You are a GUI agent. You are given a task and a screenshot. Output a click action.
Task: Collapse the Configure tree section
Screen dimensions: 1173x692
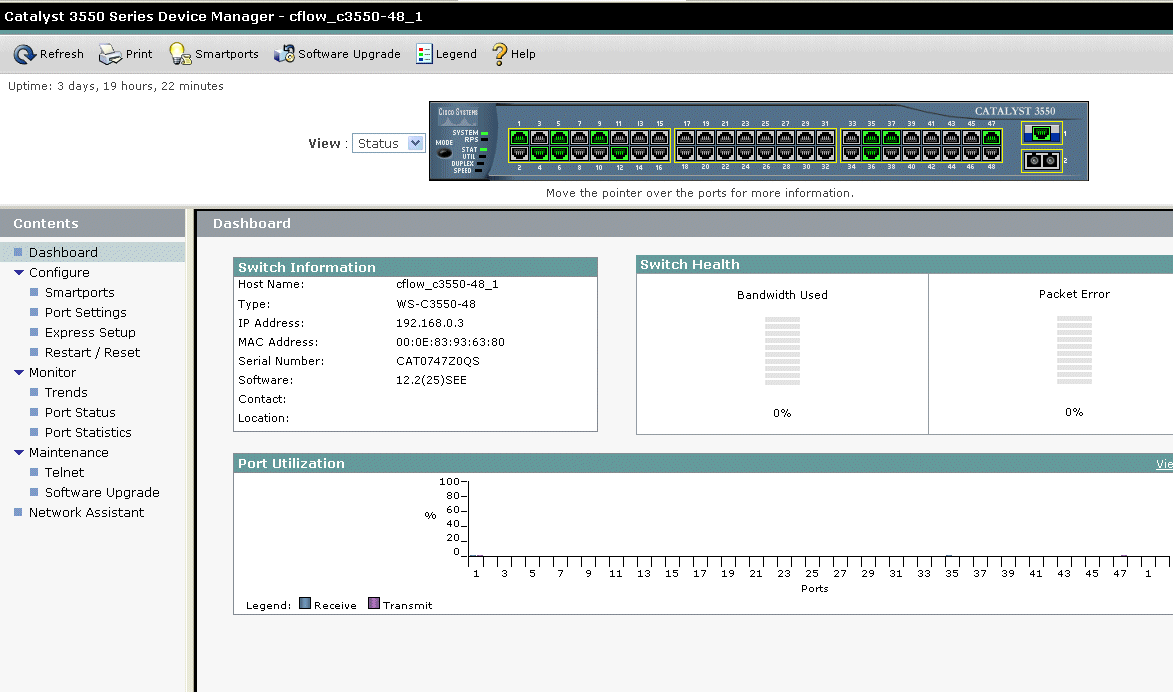19,272
